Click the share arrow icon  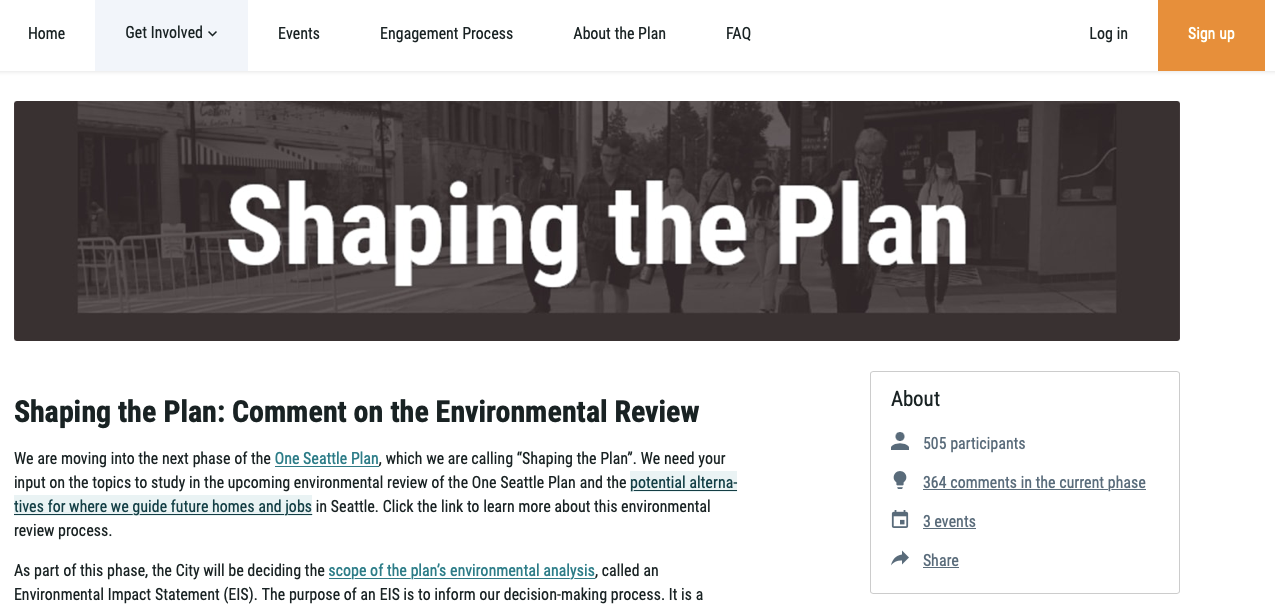(x=900, y=559)
